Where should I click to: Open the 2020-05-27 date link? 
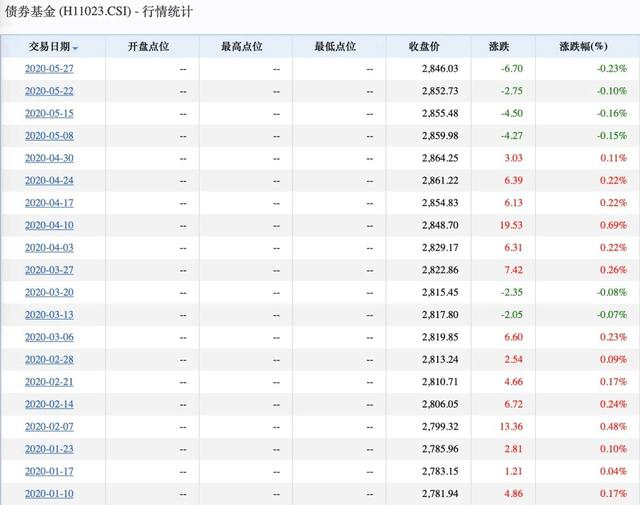pyautogui.click(x=49, y=69)
